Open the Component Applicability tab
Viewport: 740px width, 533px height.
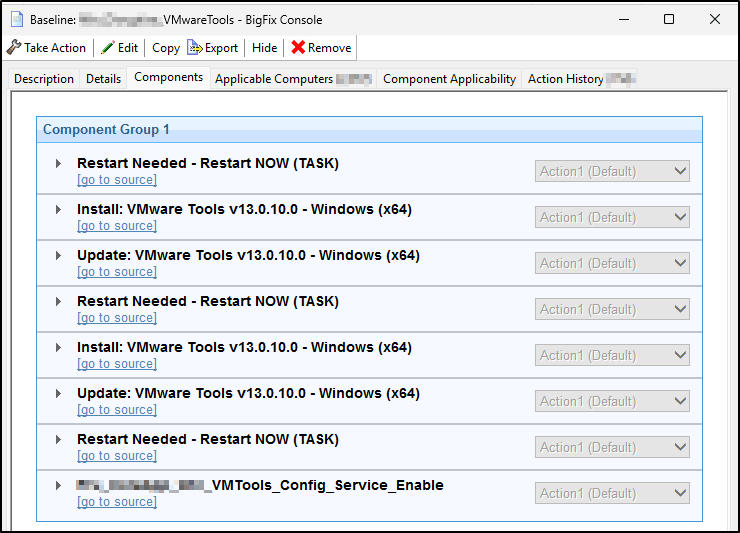pos(449,79)
